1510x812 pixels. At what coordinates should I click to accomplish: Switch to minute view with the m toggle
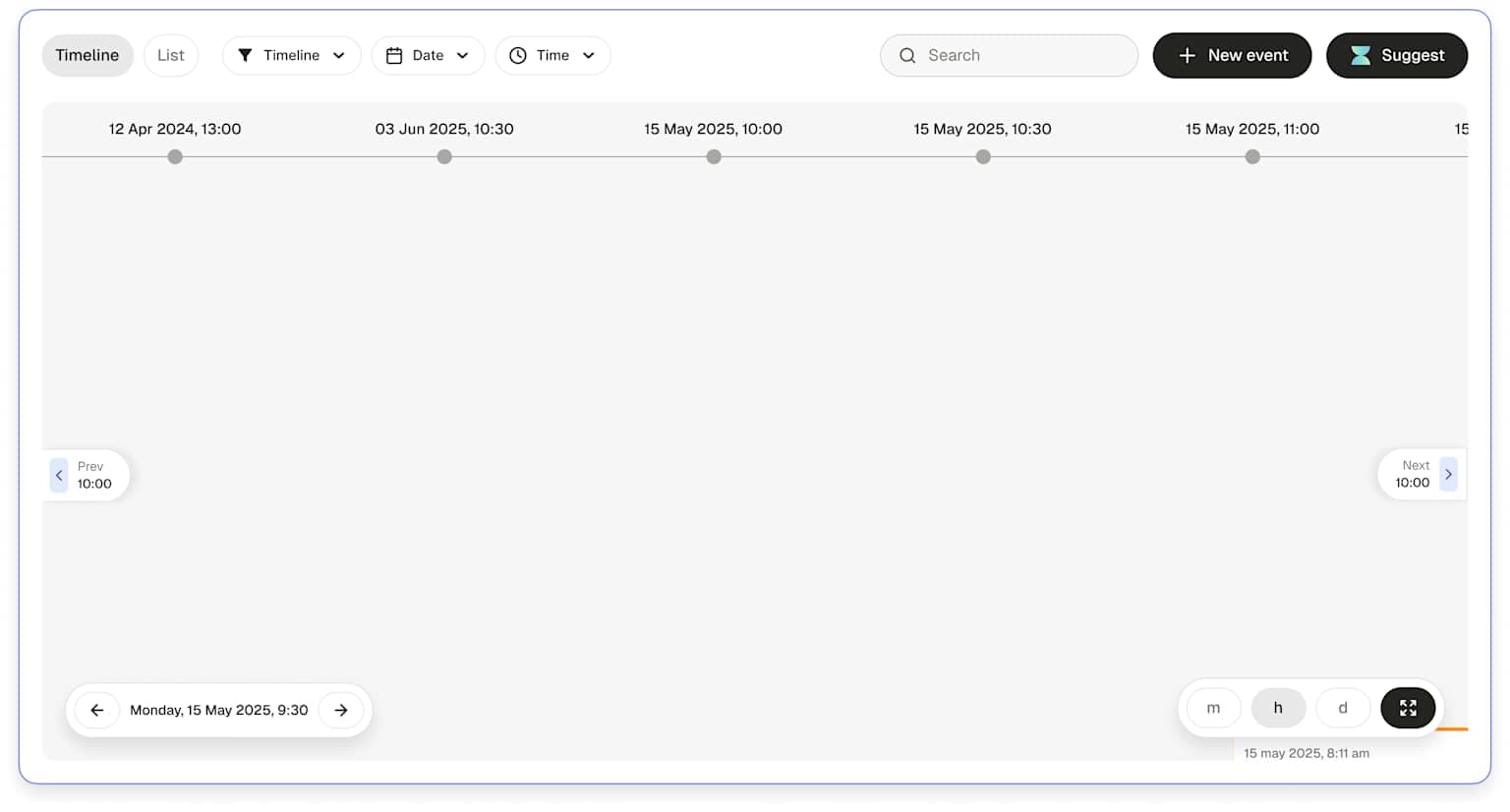tap(1213, 708)
